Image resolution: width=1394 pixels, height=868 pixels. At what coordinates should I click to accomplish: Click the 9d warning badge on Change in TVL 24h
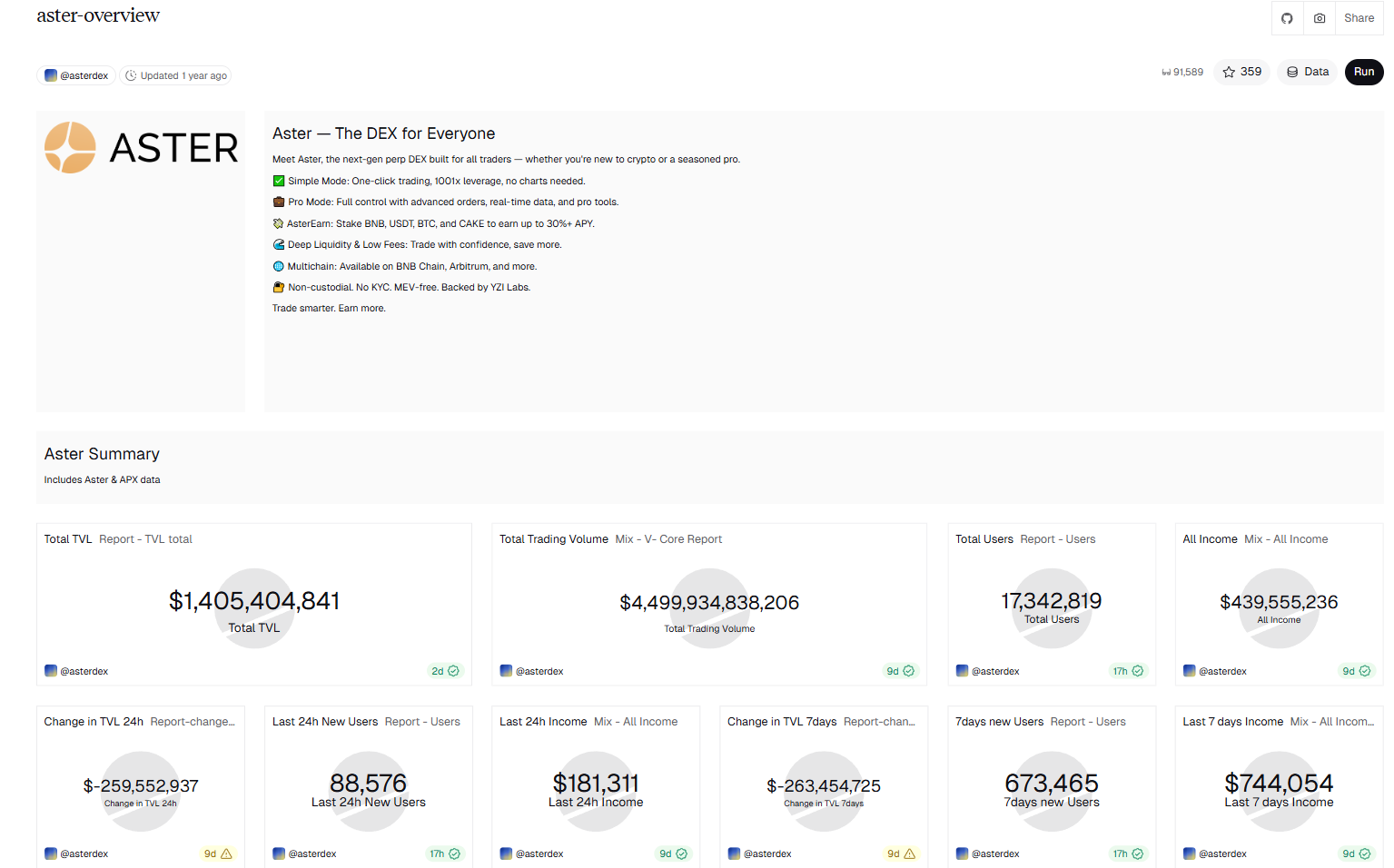point(218,853)
